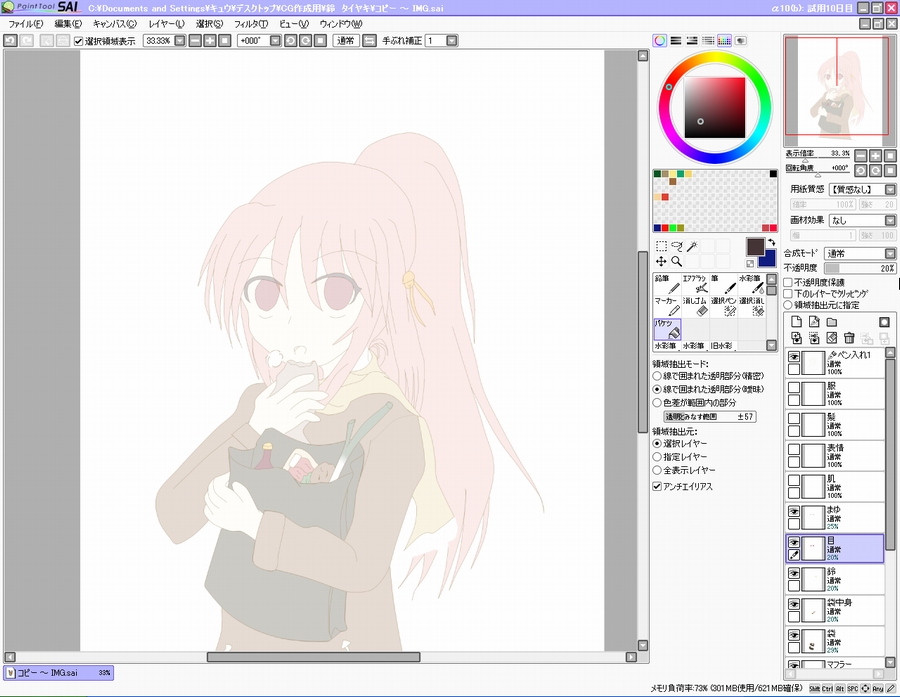The width and height of the screenshot is (900, 697).
Task: Open the キャンバス(C) menu
Action: [115, 24]
